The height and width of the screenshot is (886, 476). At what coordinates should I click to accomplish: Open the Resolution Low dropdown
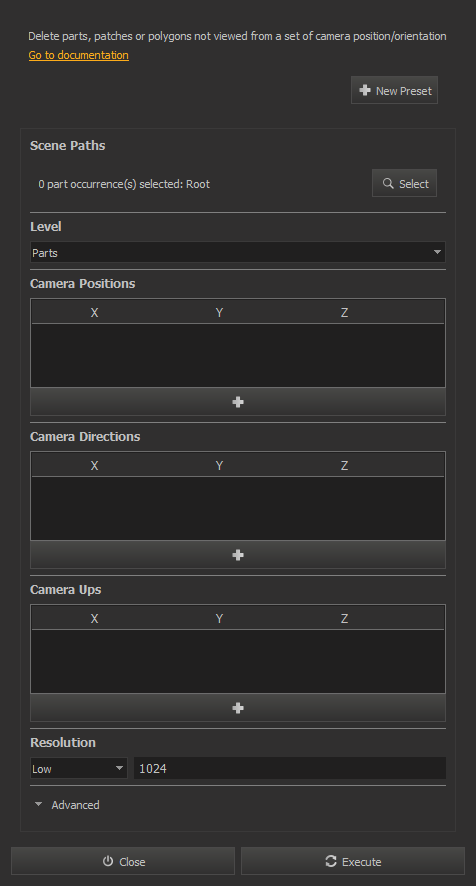[79, 768]
